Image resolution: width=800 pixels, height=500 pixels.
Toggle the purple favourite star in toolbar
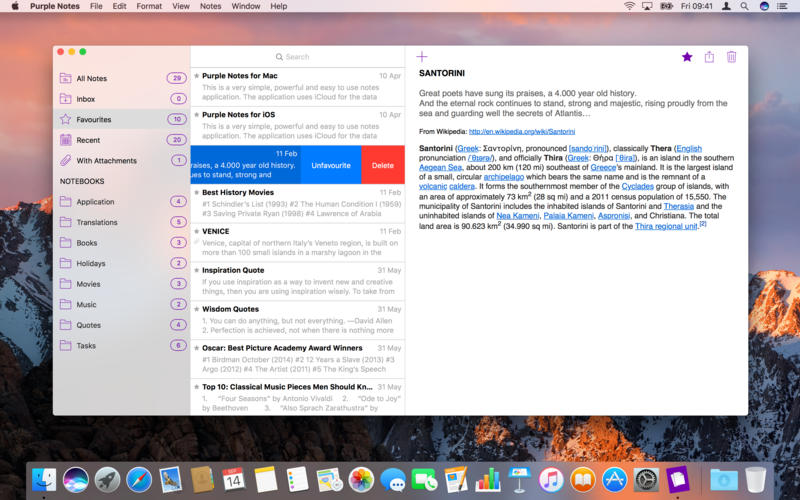(687, 57)
